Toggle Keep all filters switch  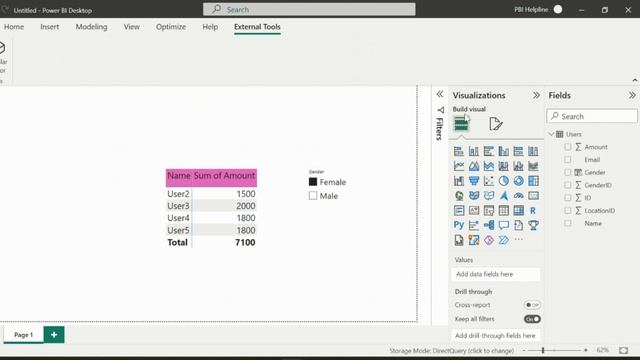click(532, 319)
